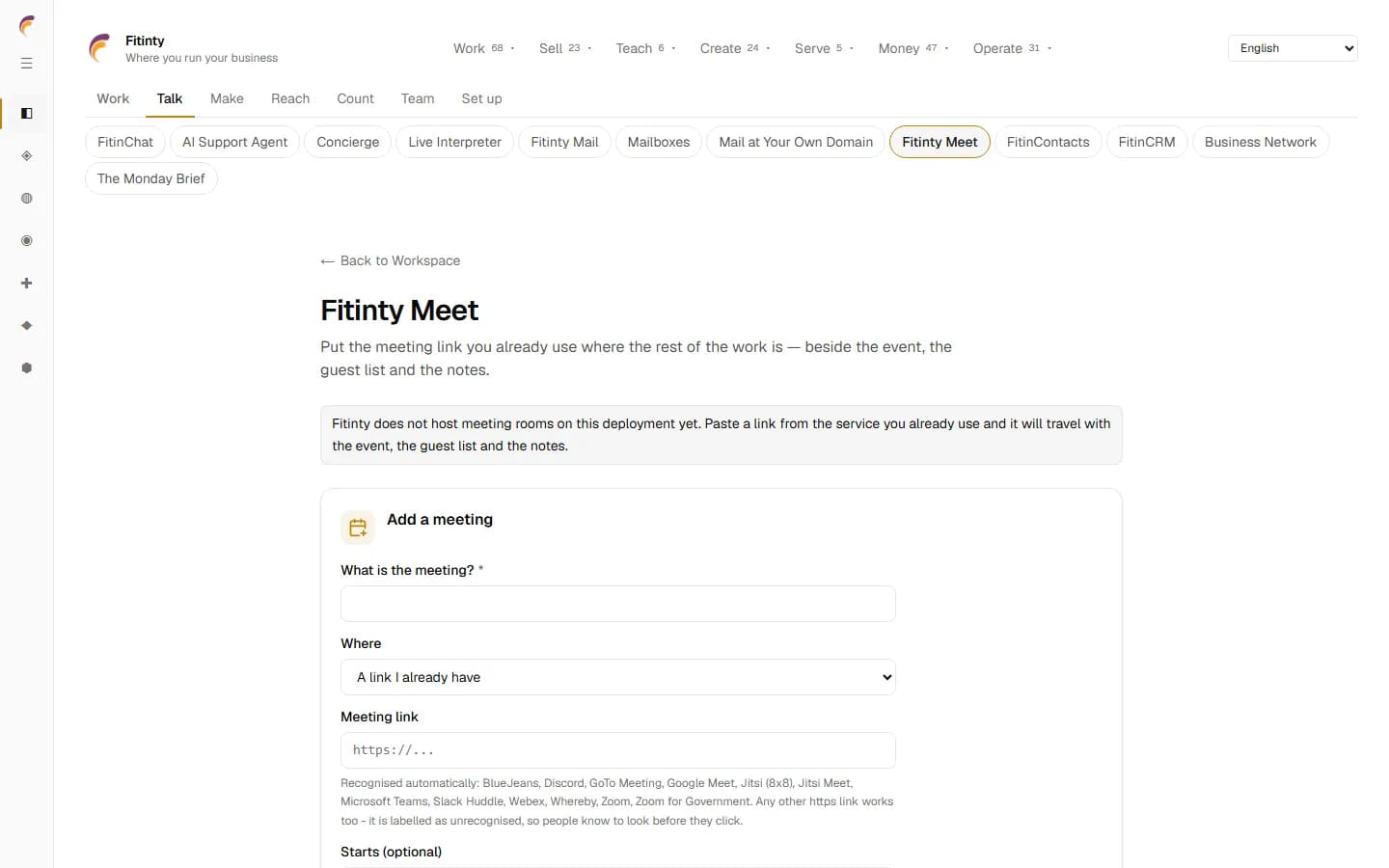
Task: Open the Money 47 dropdown menu
Action: (913, 48)
